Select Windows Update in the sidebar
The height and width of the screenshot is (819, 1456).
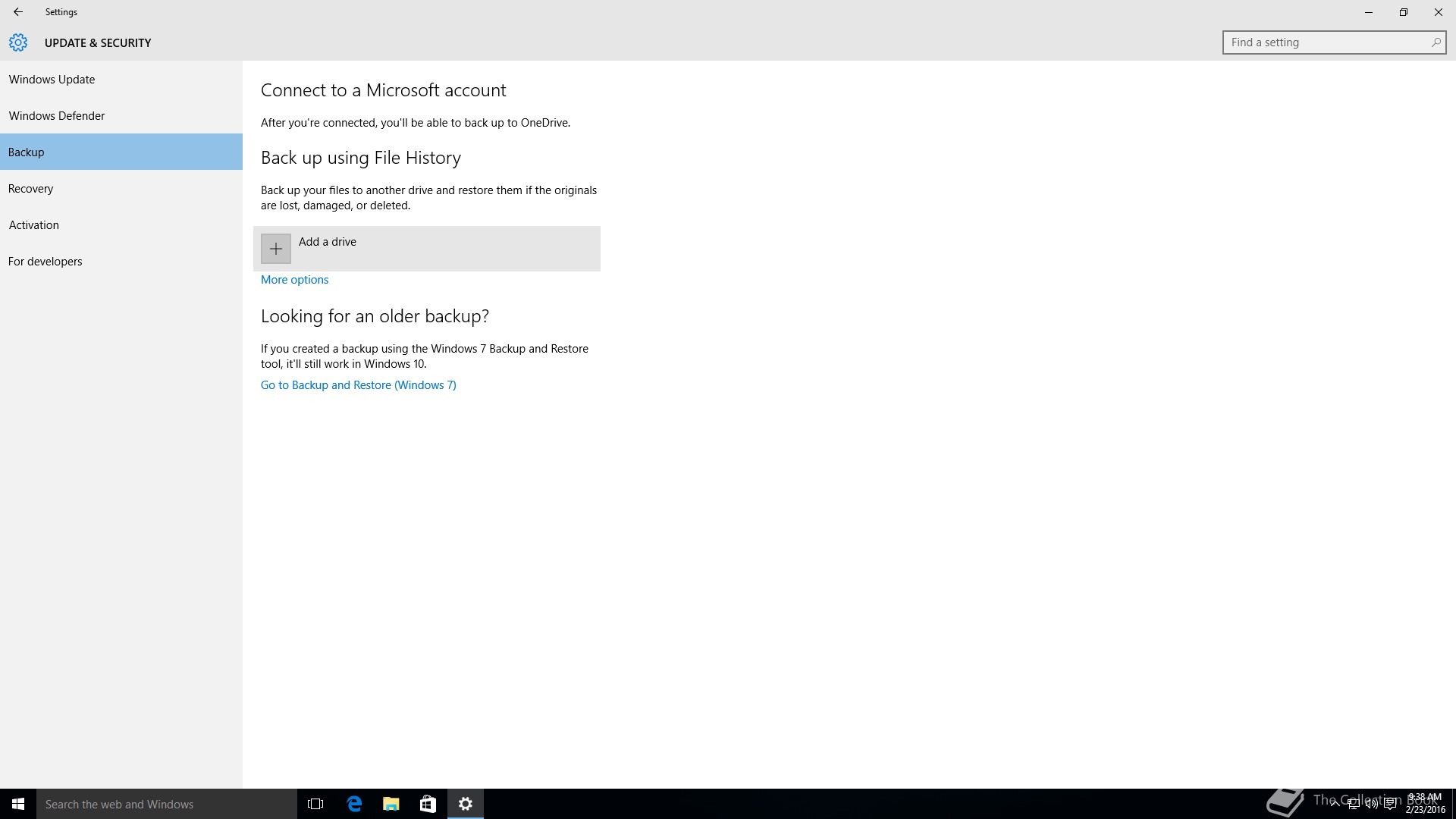[x=52, y=80]
